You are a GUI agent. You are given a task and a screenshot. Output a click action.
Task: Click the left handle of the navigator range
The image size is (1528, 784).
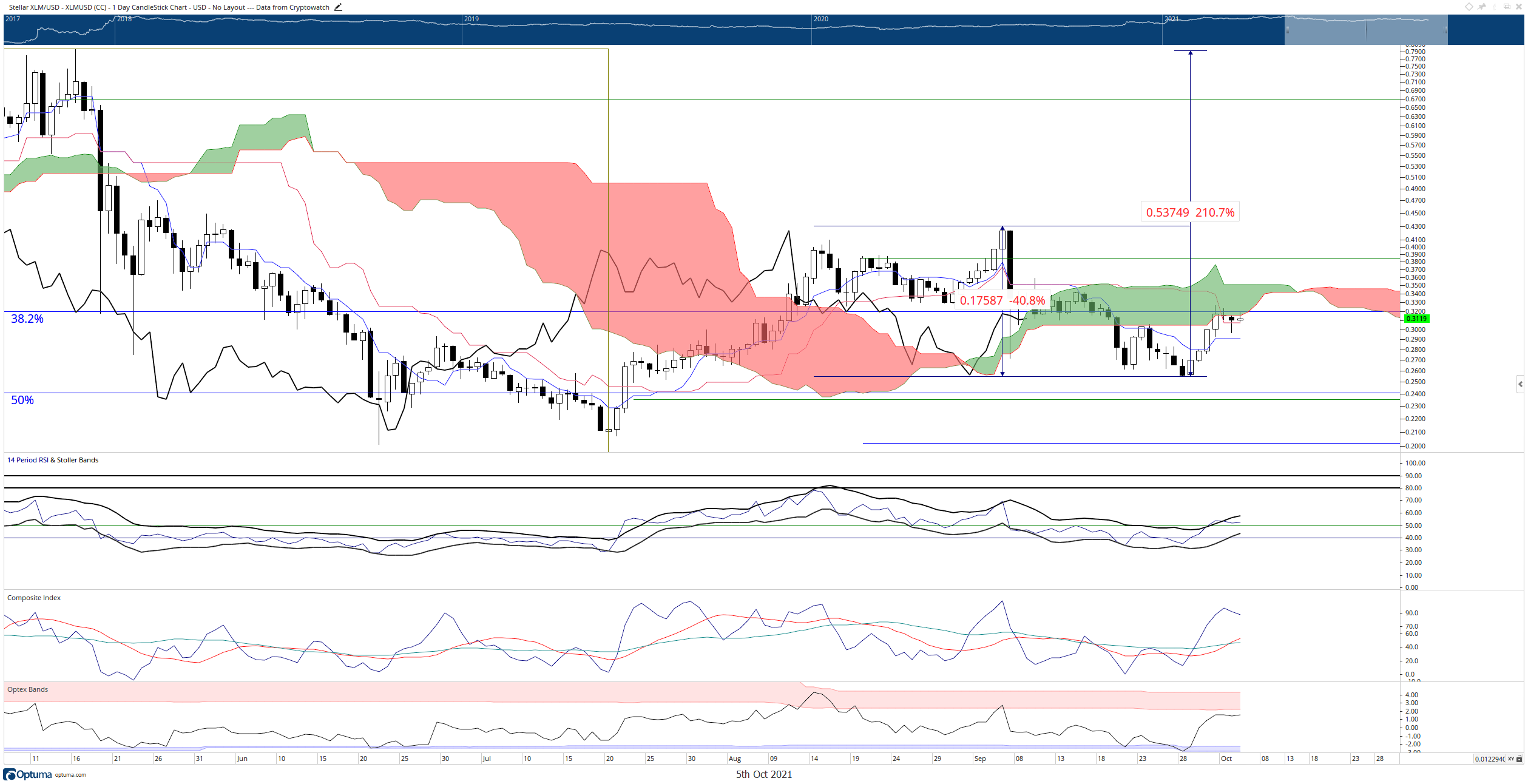(1286, 30)
